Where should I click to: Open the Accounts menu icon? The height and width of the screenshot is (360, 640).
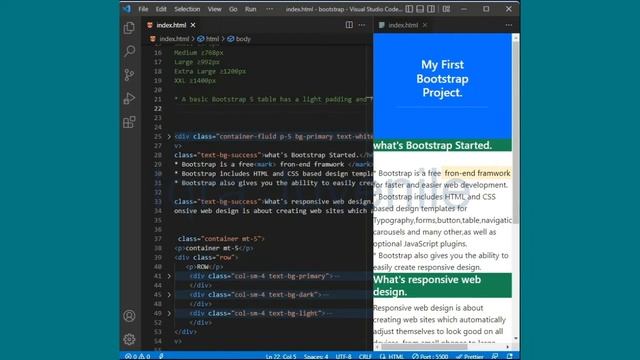tap(129, 316)
